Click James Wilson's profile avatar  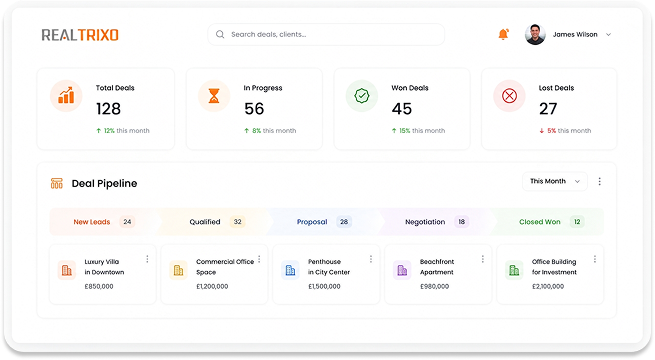pyautogui.click(x=535, y=34)
